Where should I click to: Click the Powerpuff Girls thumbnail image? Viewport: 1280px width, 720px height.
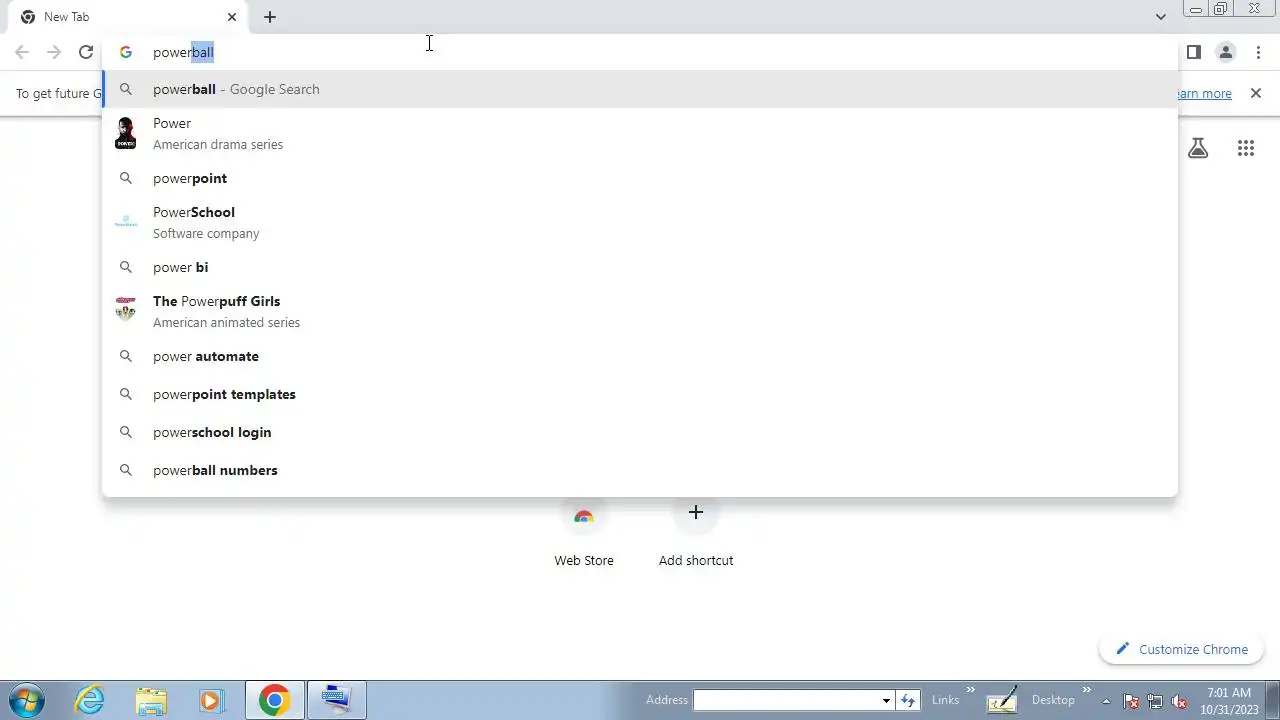click(x=125, y=309)
